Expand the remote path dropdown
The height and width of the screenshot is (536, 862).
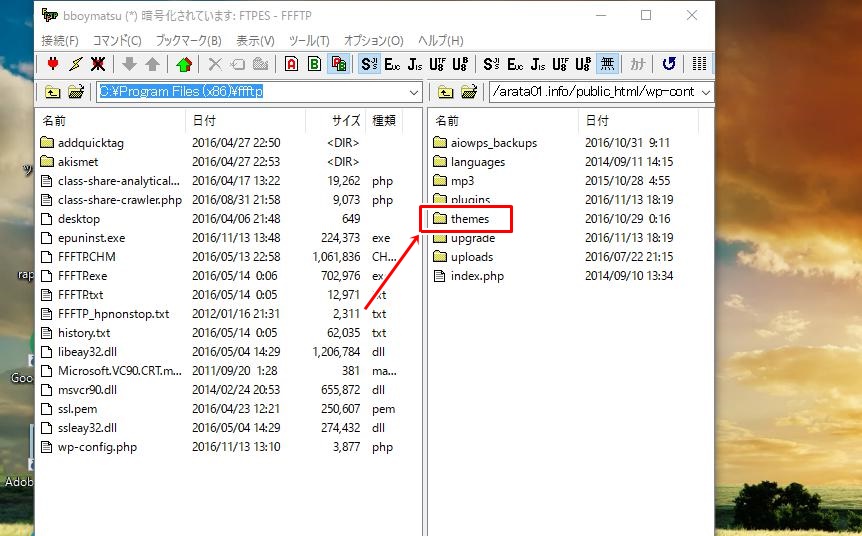click(706, 92)
